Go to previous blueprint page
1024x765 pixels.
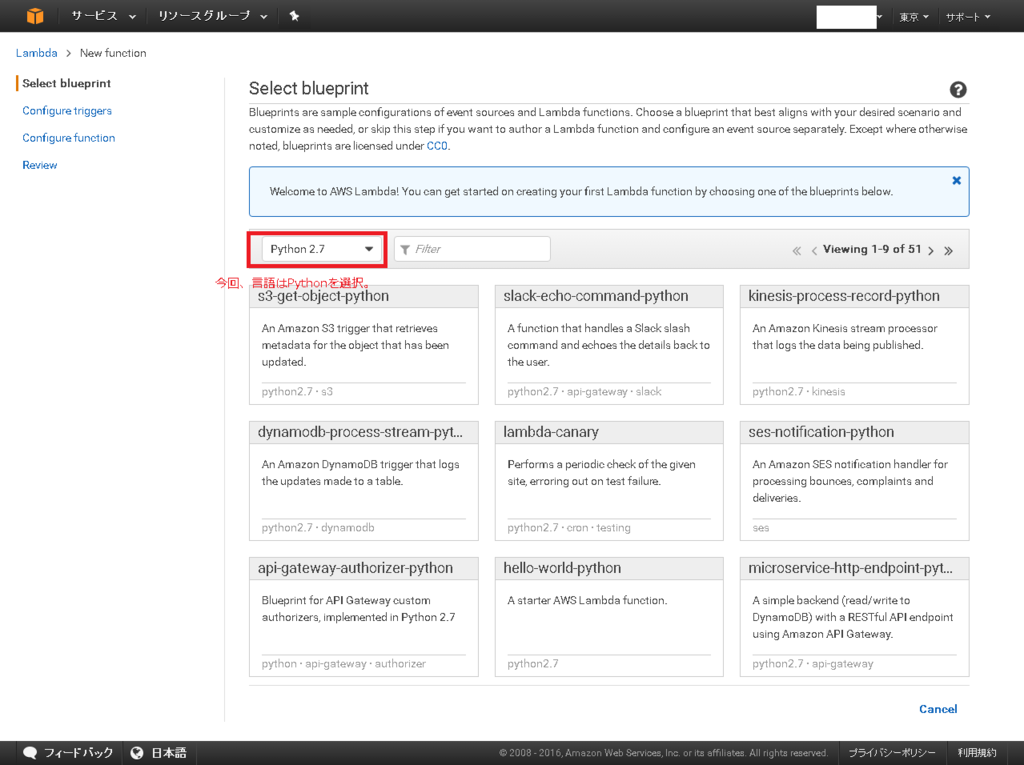[814, 250]
